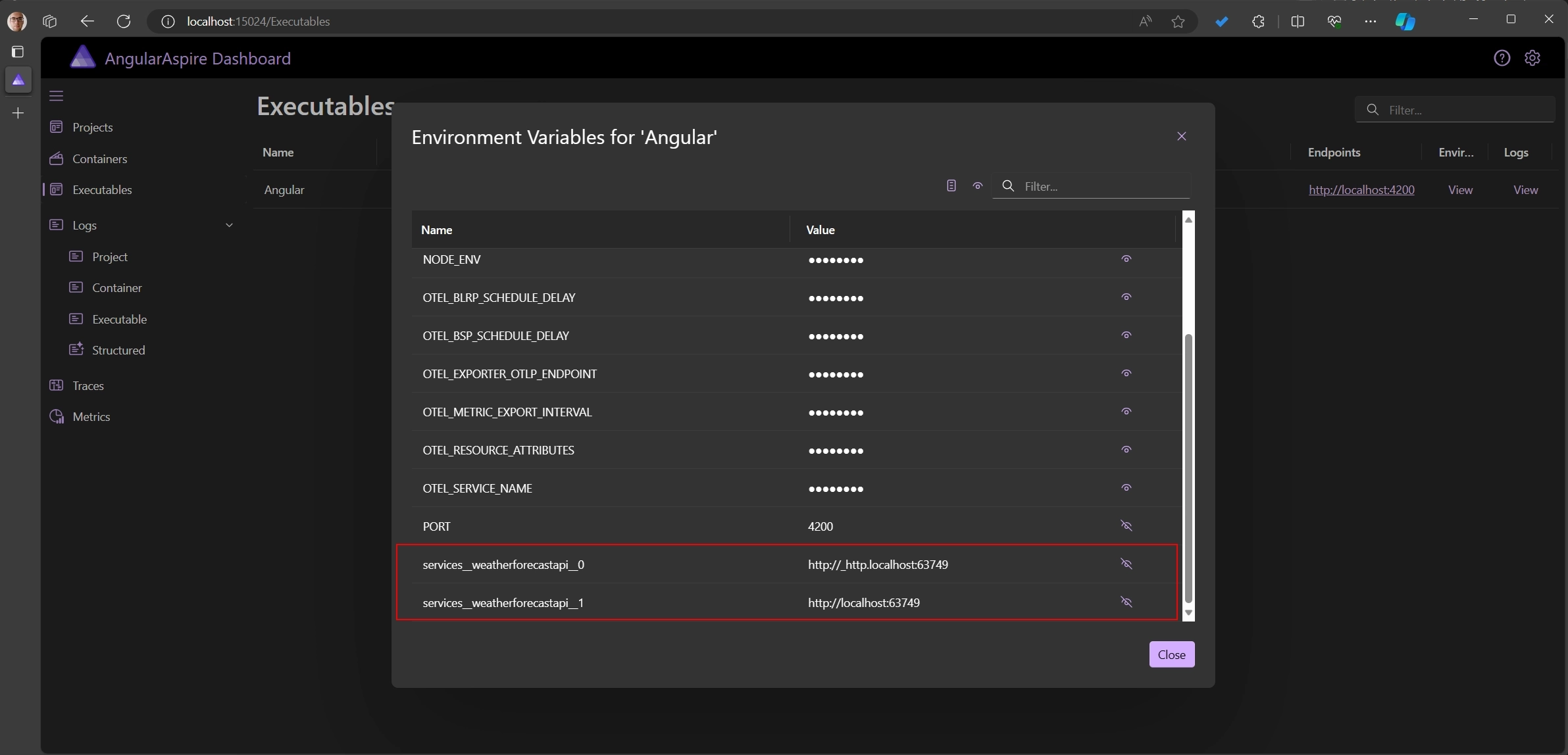
Task: Open the Projects page
Action: [x=92, y=128]
